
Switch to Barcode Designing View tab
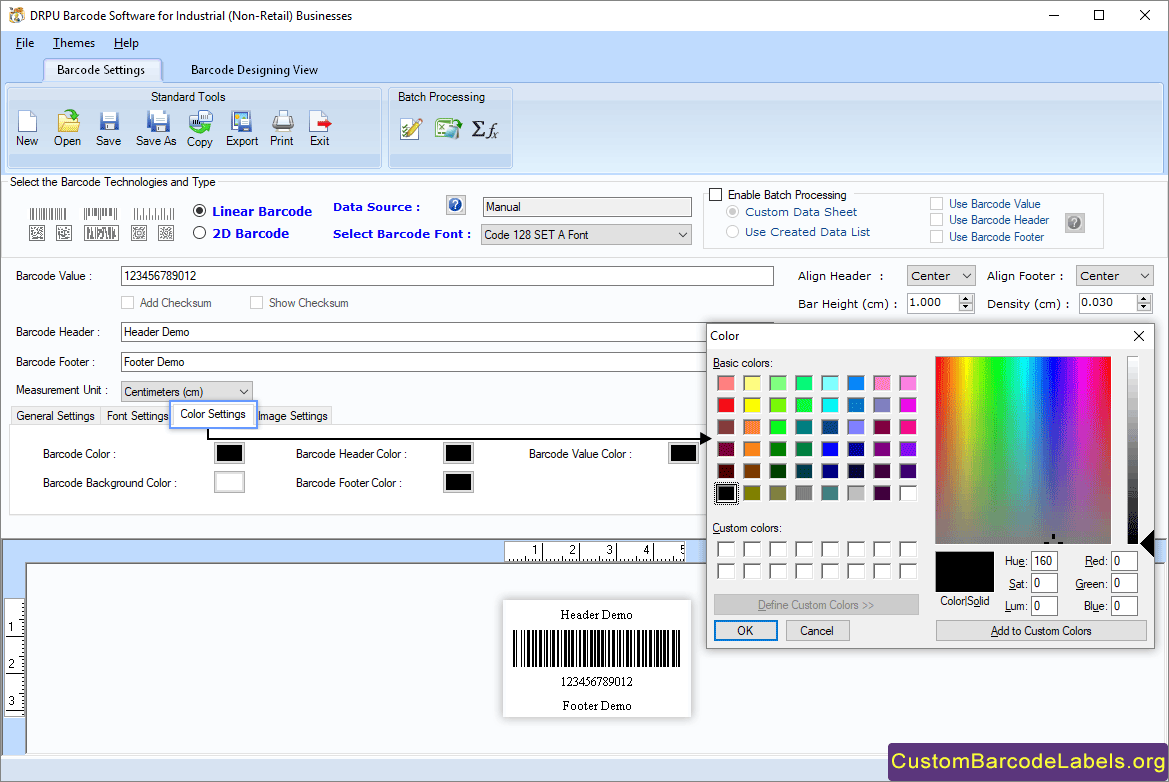tap(254, 70)
